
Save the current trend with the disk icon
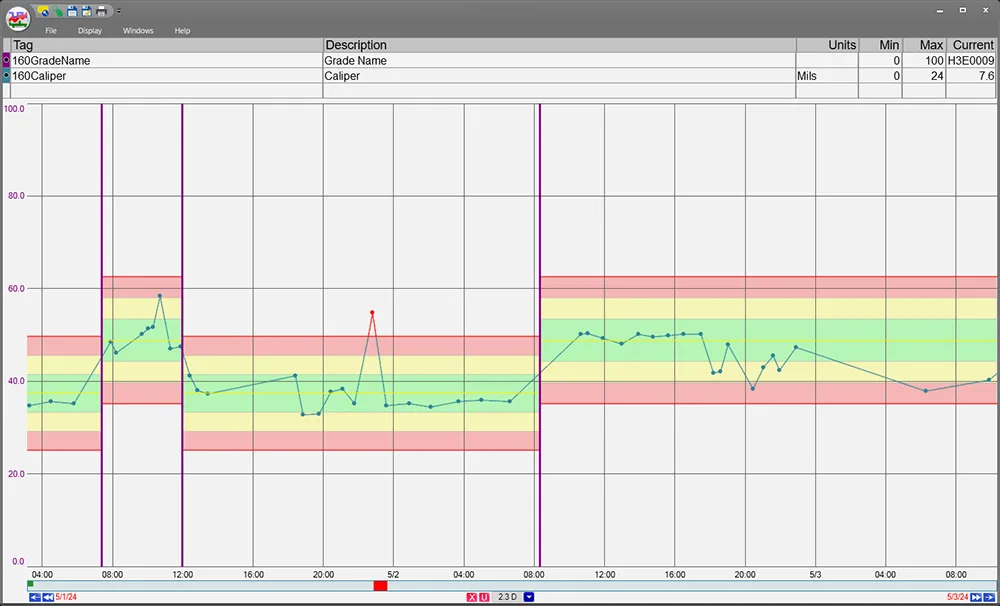click(x=72, y=10)
